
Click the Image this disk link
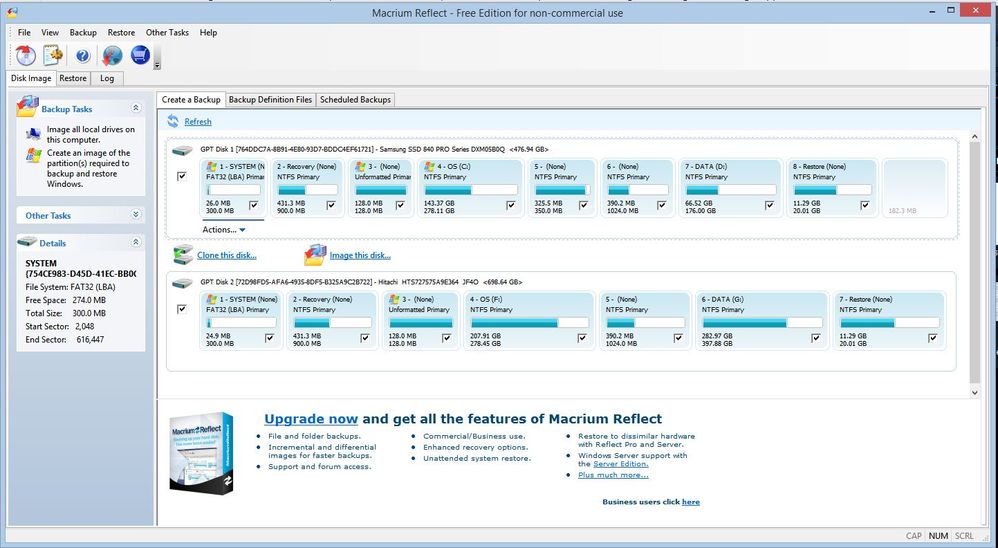(360, 255)
